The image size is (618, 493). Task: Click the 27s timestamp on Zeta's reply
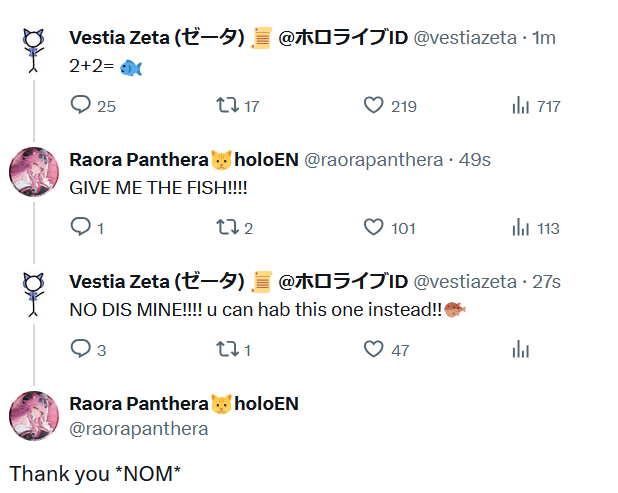pos(547,282)
